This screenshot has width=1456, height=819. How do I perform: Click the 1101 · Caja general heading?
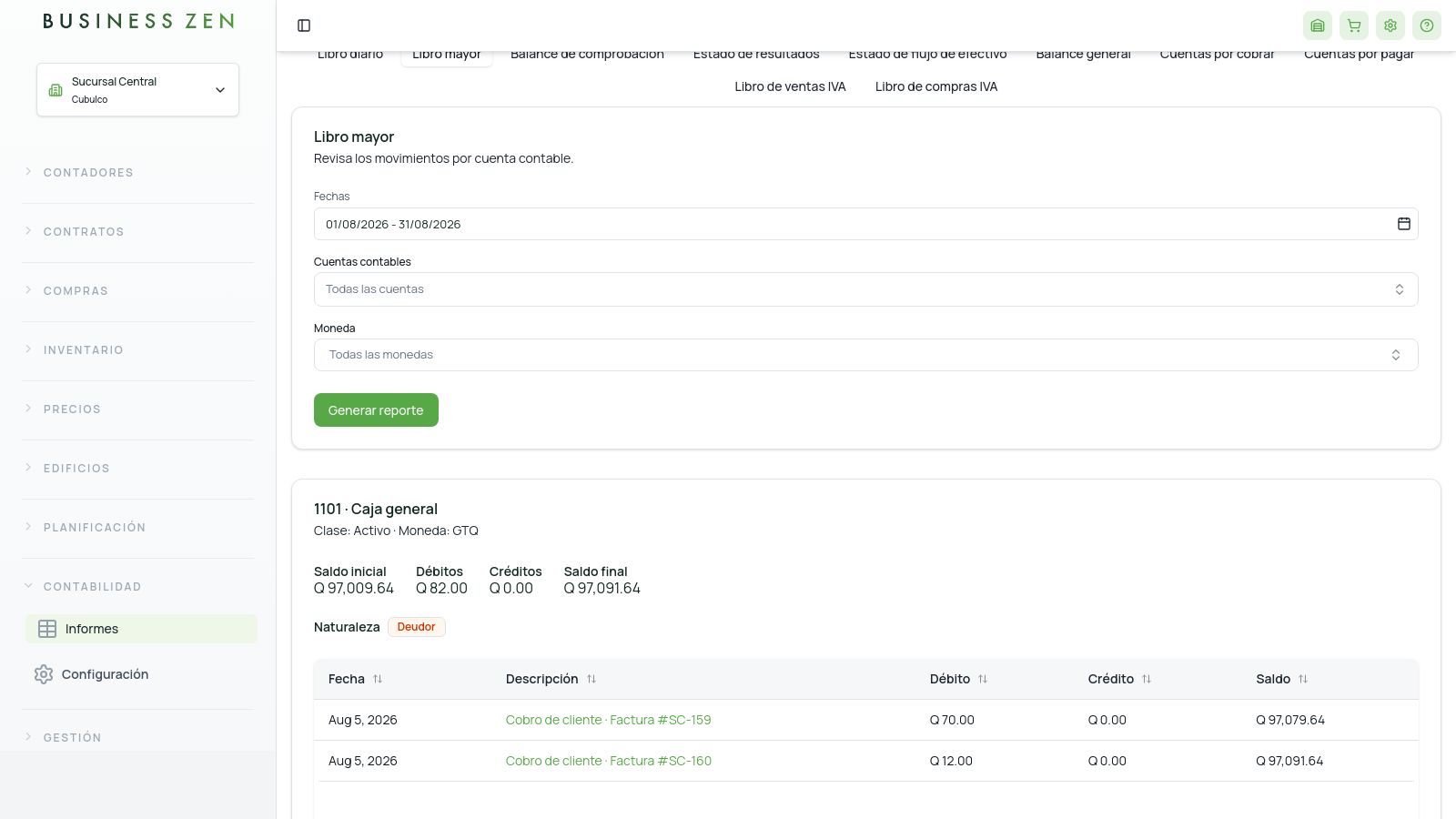tap(376, 509)
